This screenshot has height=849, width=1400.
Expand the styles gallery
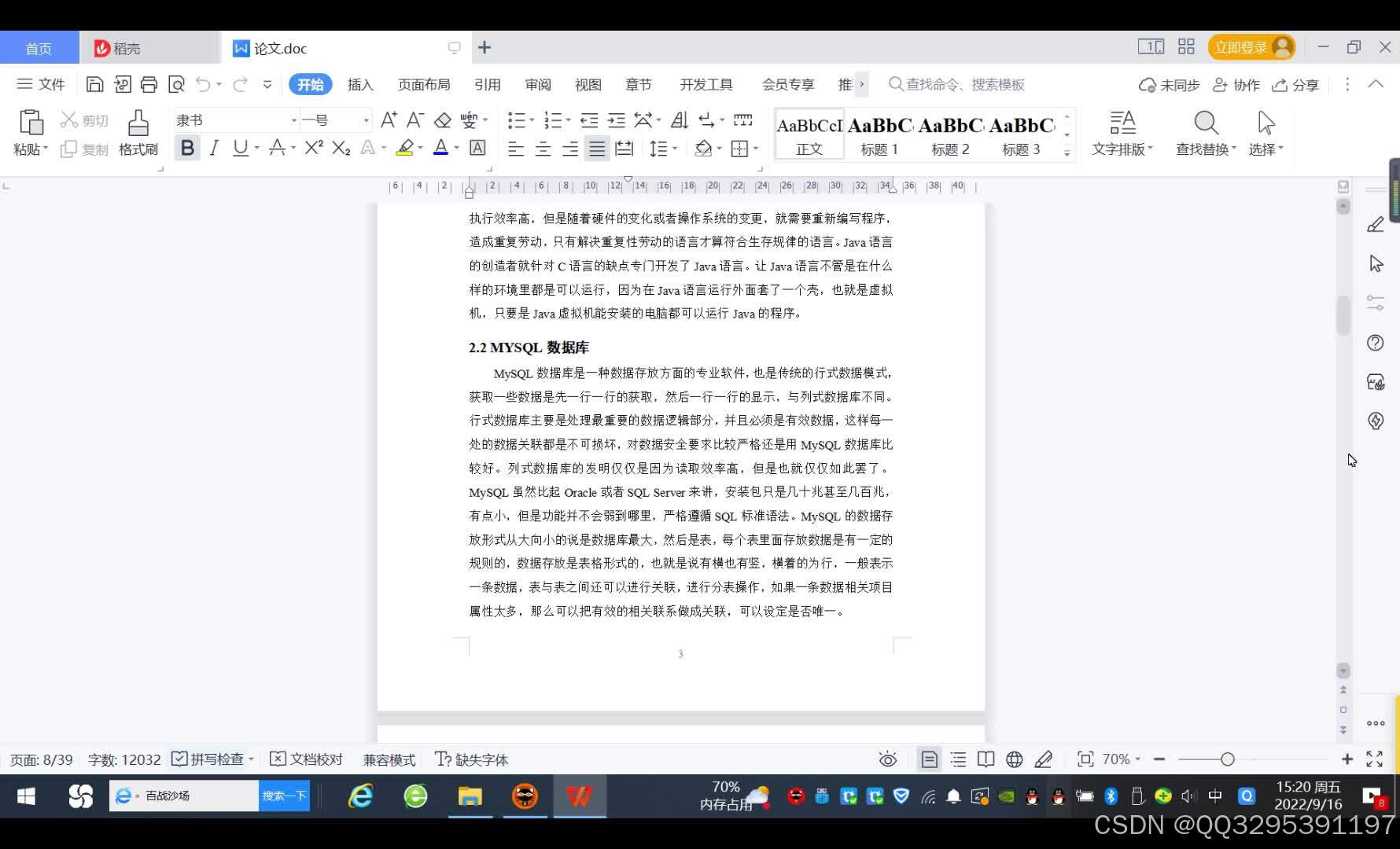click(x=1067, y=153)
